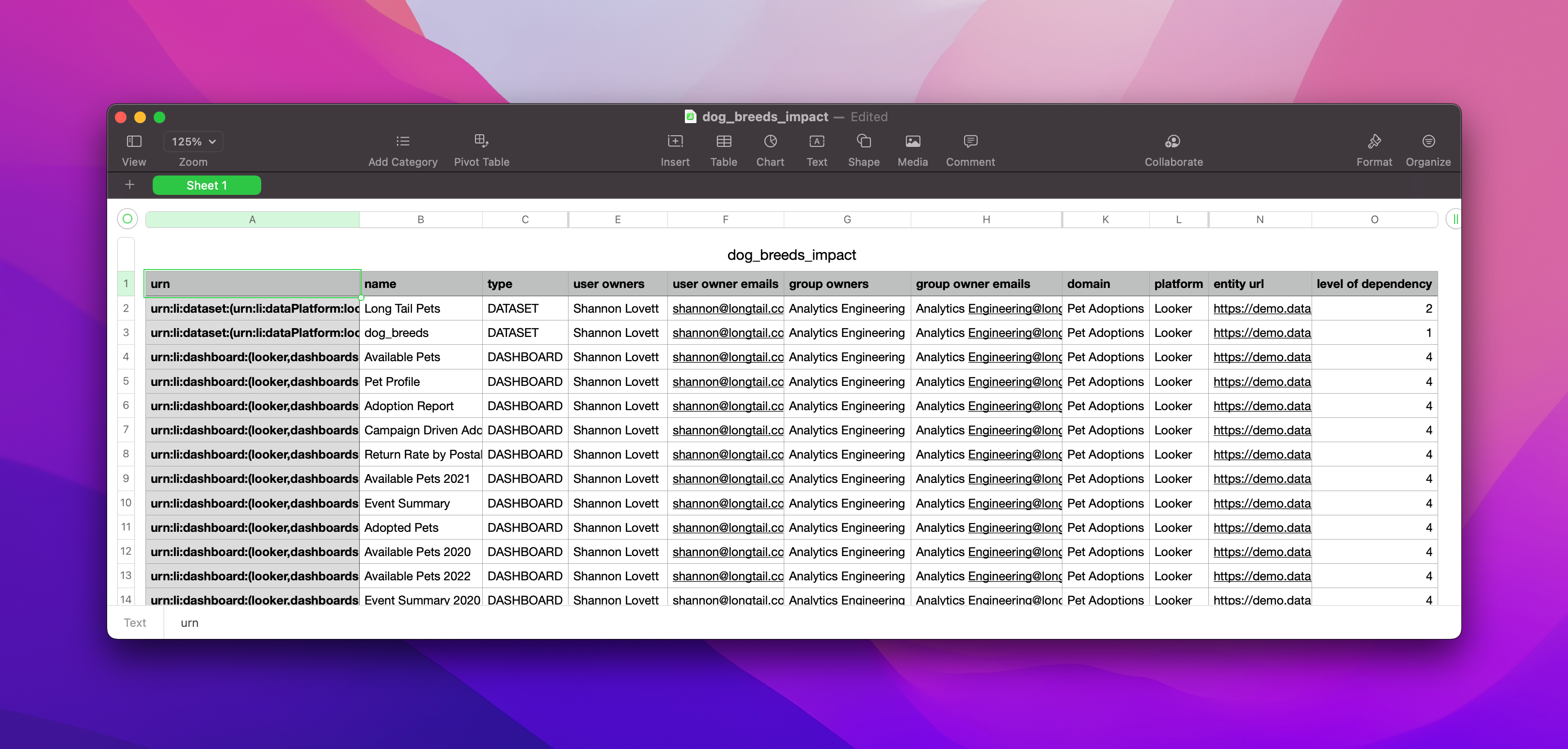This screenshot has width=1568, height=749.
Task: Open the Media picker
Action: click(x=912, y=141)
